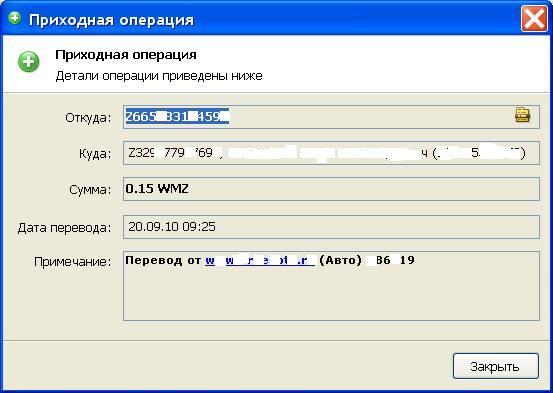
Task: Click into the Куда recipient purse field
Action: [x=331, y=153]
